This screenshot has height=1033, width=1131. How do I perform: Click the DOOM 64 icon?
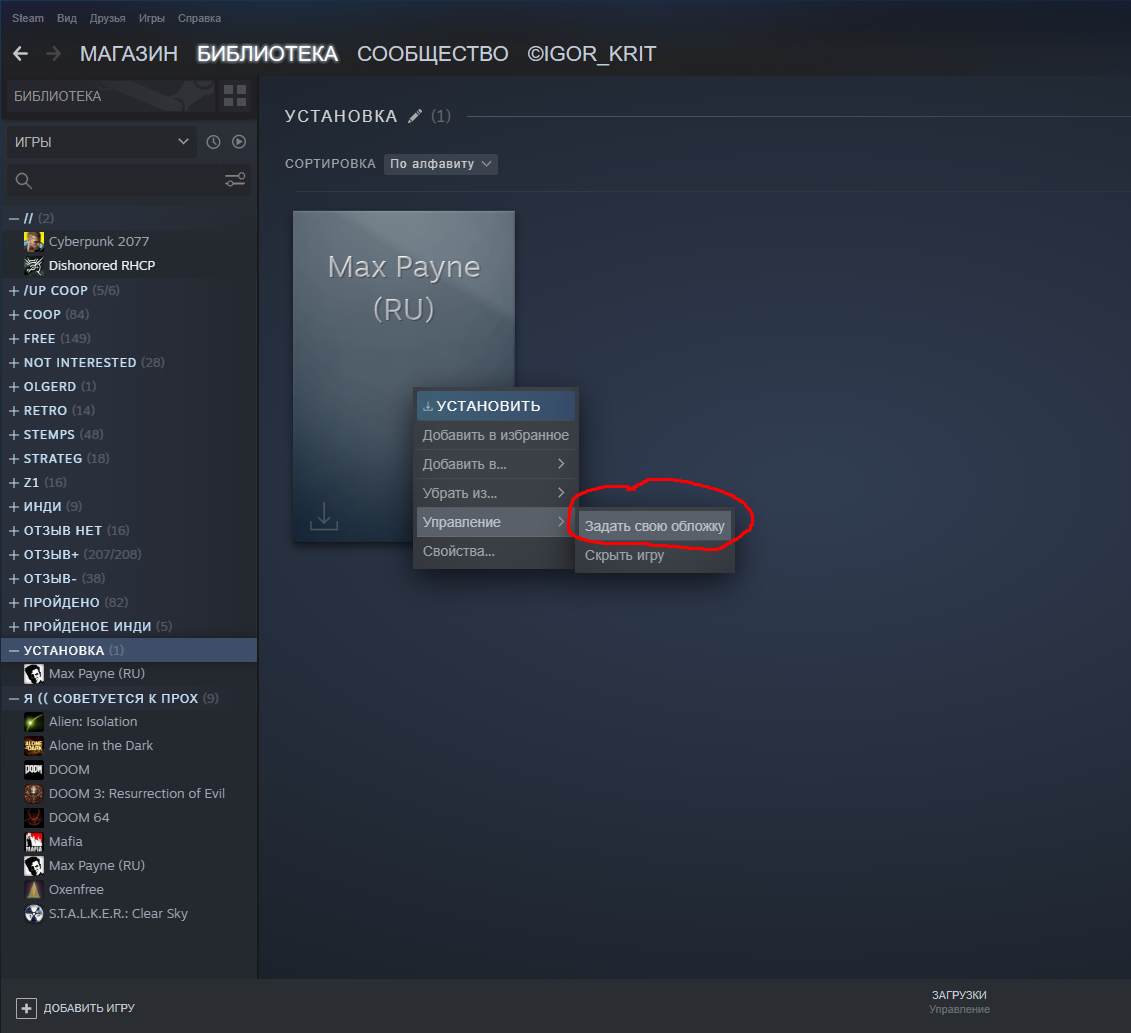click(33, 817)
